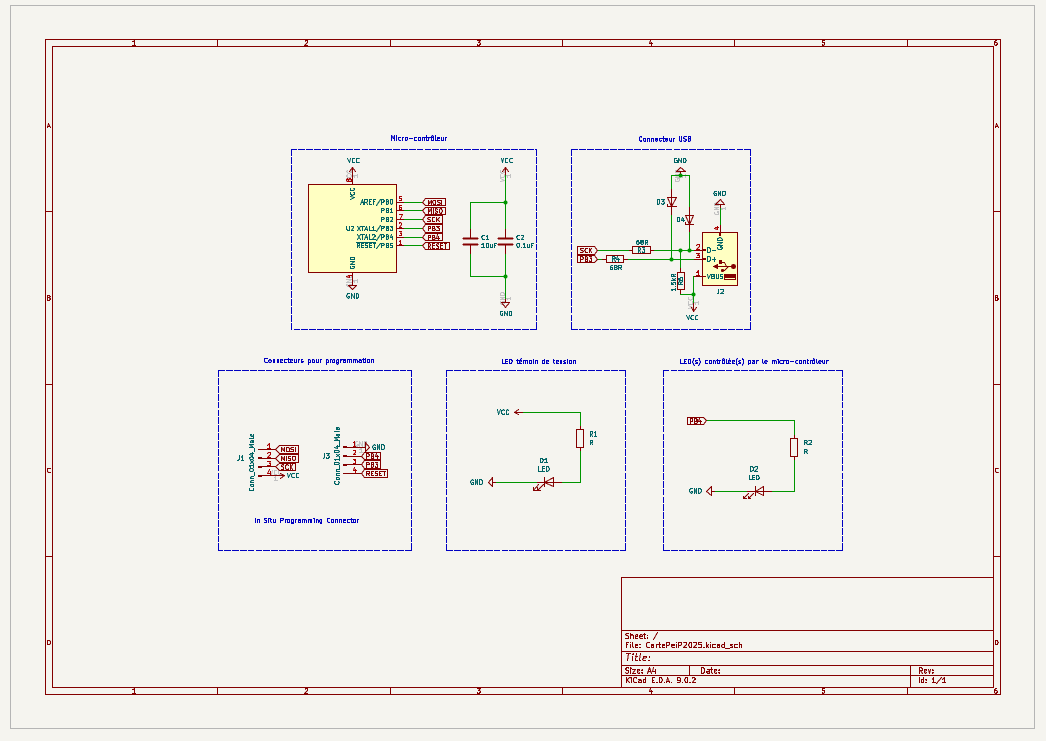Click resistor R1 symbol

click(579, 438)
